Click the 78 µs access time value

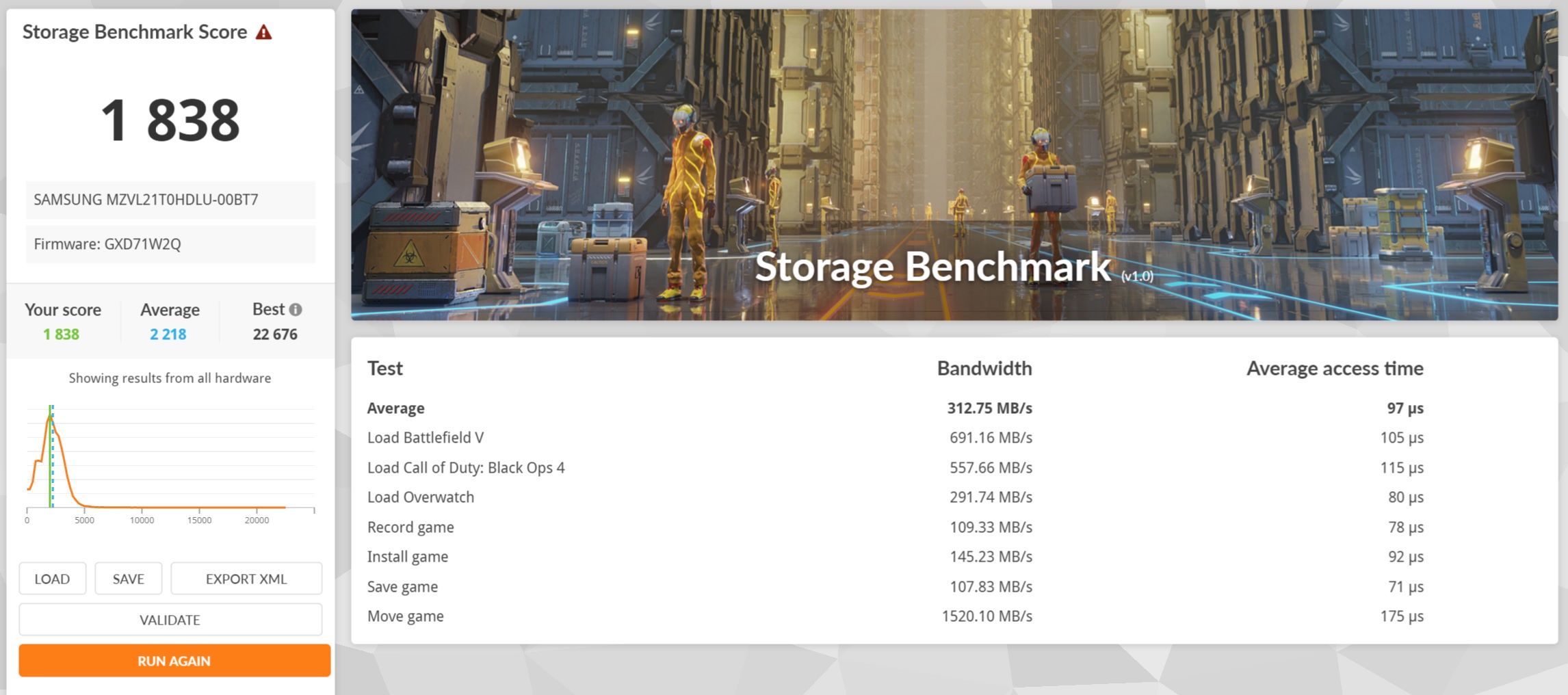coord(1406,527)
